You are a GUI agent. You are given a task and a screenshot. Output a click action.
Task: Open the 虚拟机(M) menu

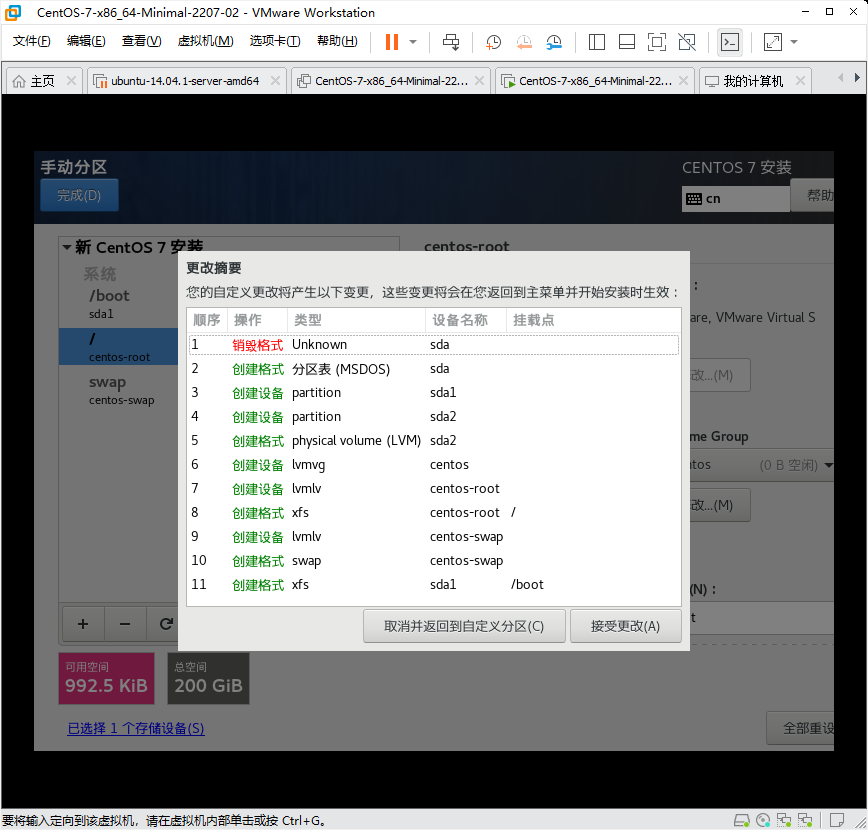pos(205,41)
